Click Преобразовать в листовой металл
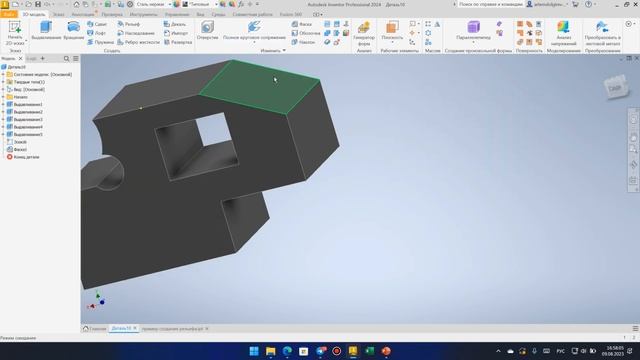The width and height of the screenshot is (640, 360). pos(602,33)
